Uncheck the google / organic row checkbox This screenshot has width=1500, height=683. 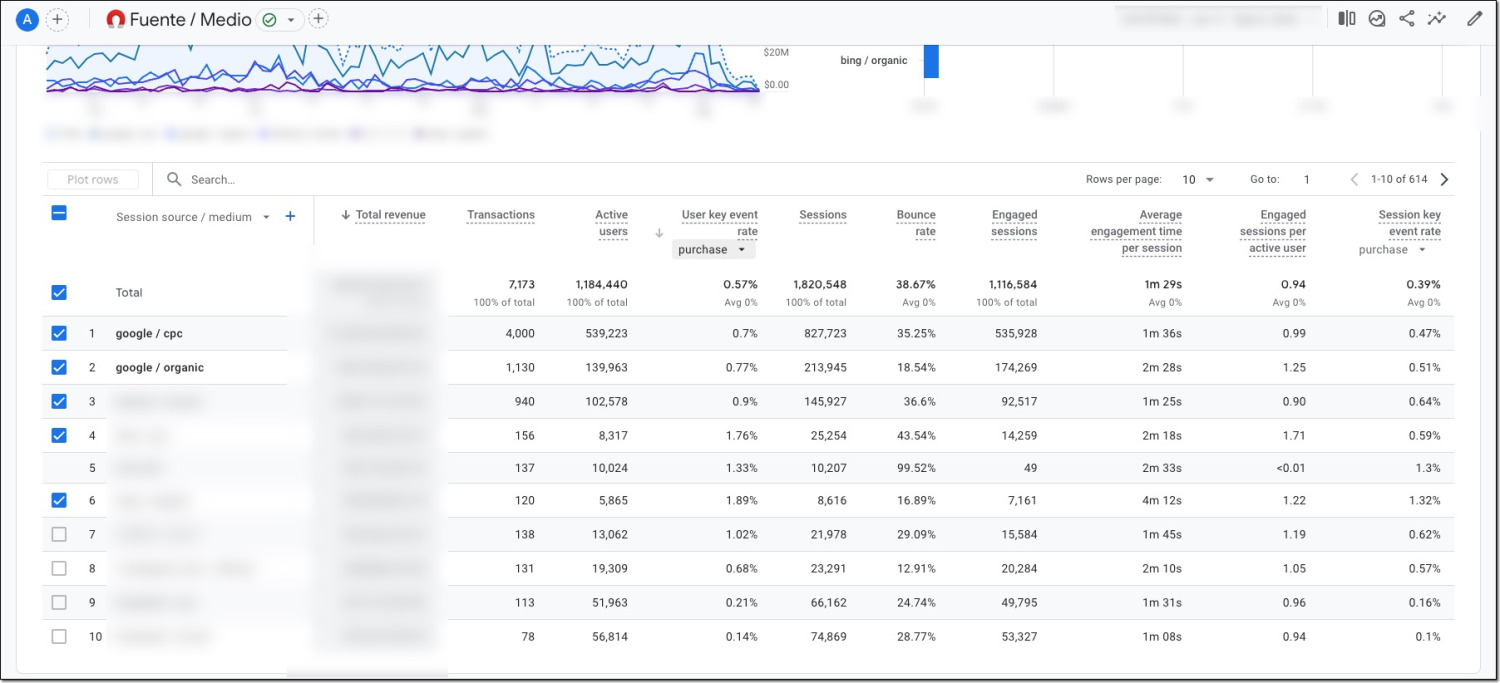tap(59, 367)
